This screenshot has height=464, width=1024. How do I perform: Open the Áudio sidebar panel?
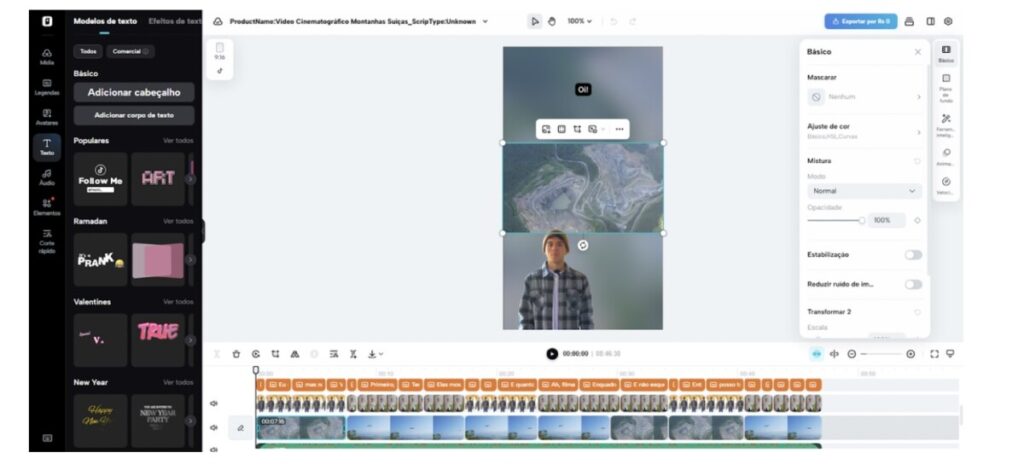[47, 177]
